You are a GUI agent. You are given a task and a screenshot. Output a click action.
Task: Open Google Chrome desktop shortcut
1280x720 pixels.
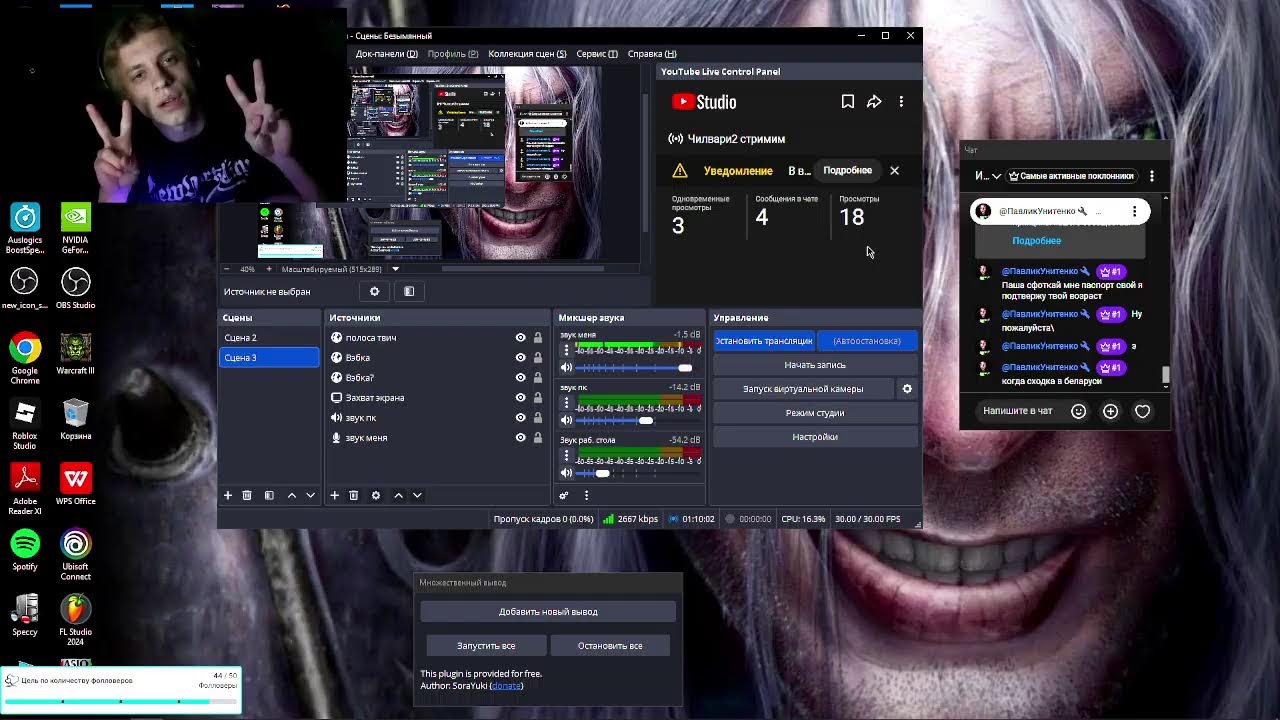[x=25, y=360]
